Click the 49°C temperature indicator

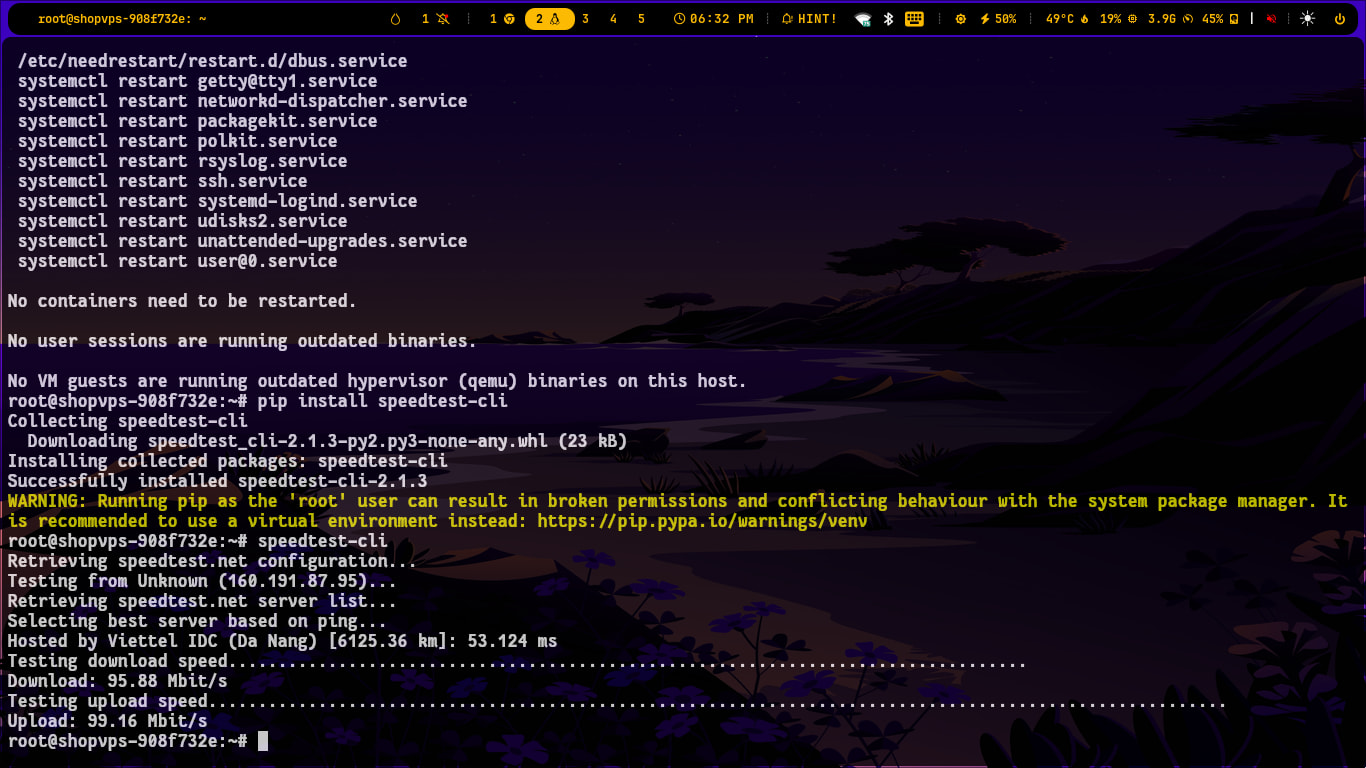click(1067, 19)
